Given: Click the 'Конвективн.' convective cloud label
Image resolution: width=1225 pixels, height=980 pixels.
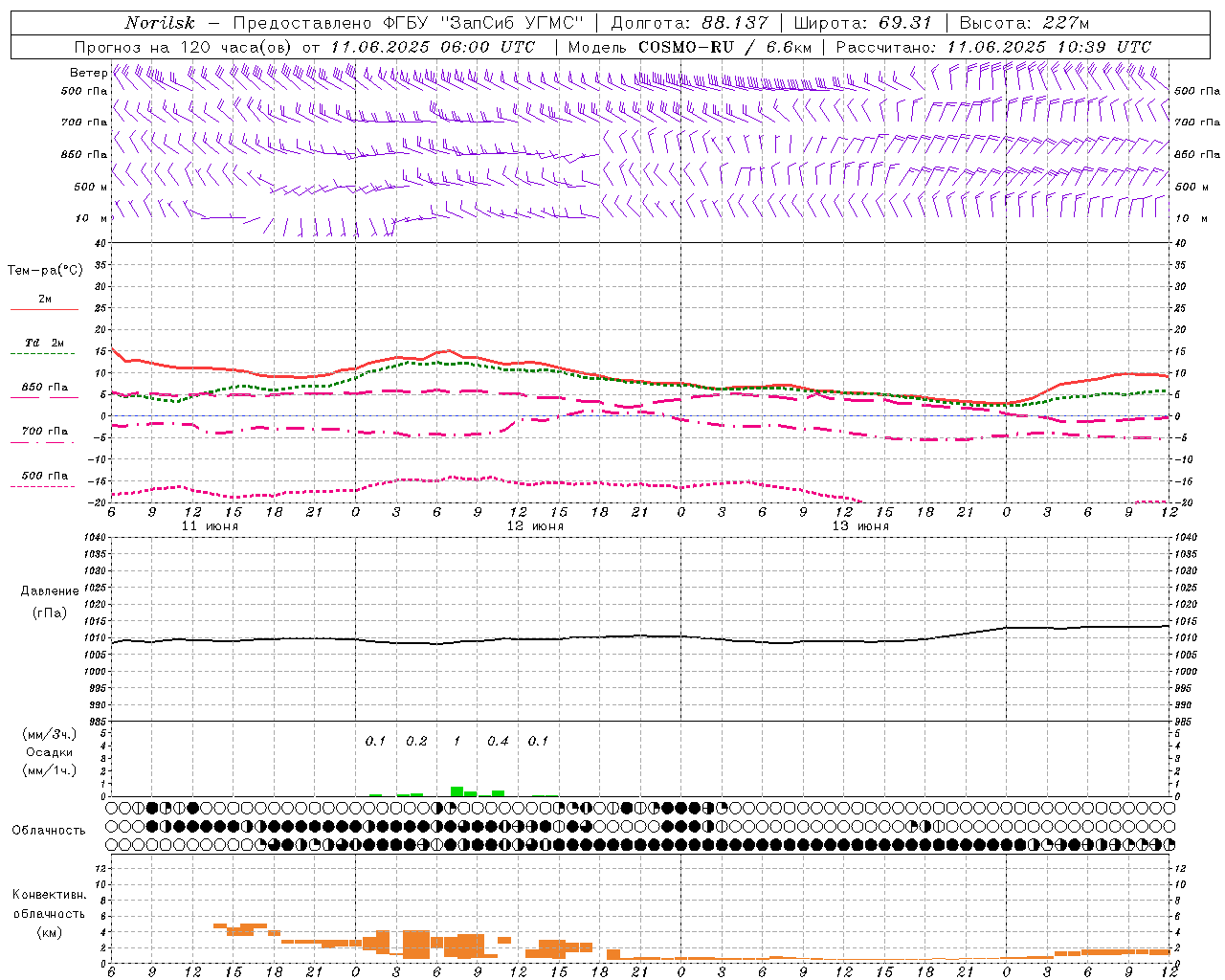Looking at the screenshot, I should [49, 895].
